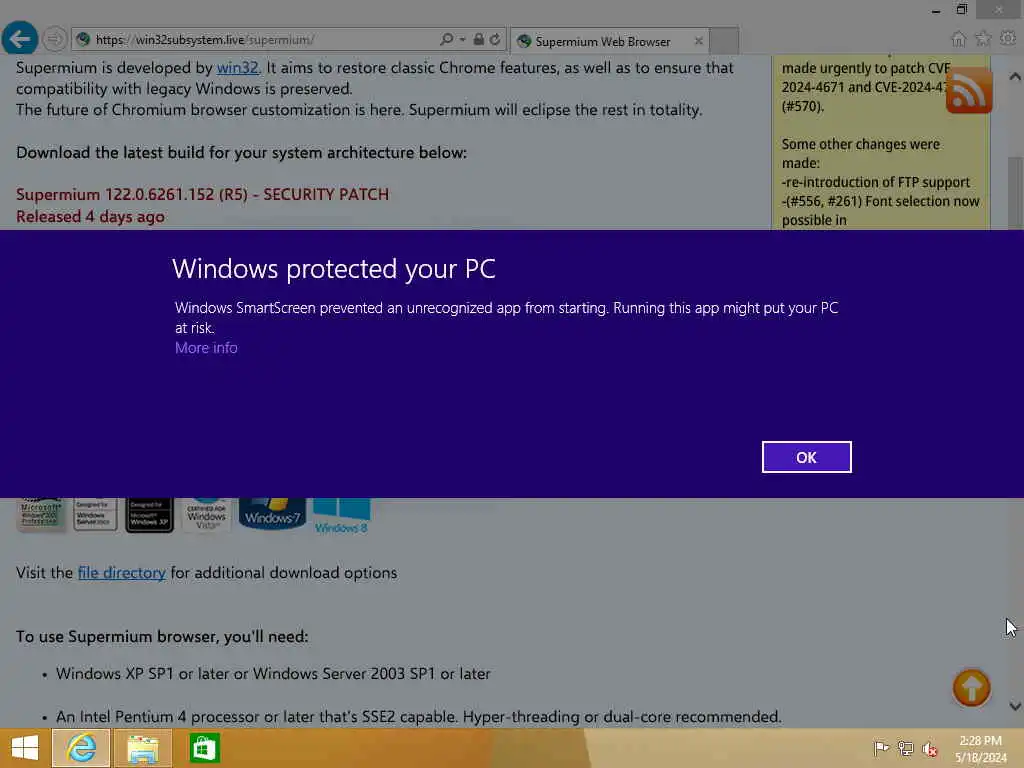1024x768 pixels.
Task: Click the Windows Vista badge
Action: click(x=206, y=516)
